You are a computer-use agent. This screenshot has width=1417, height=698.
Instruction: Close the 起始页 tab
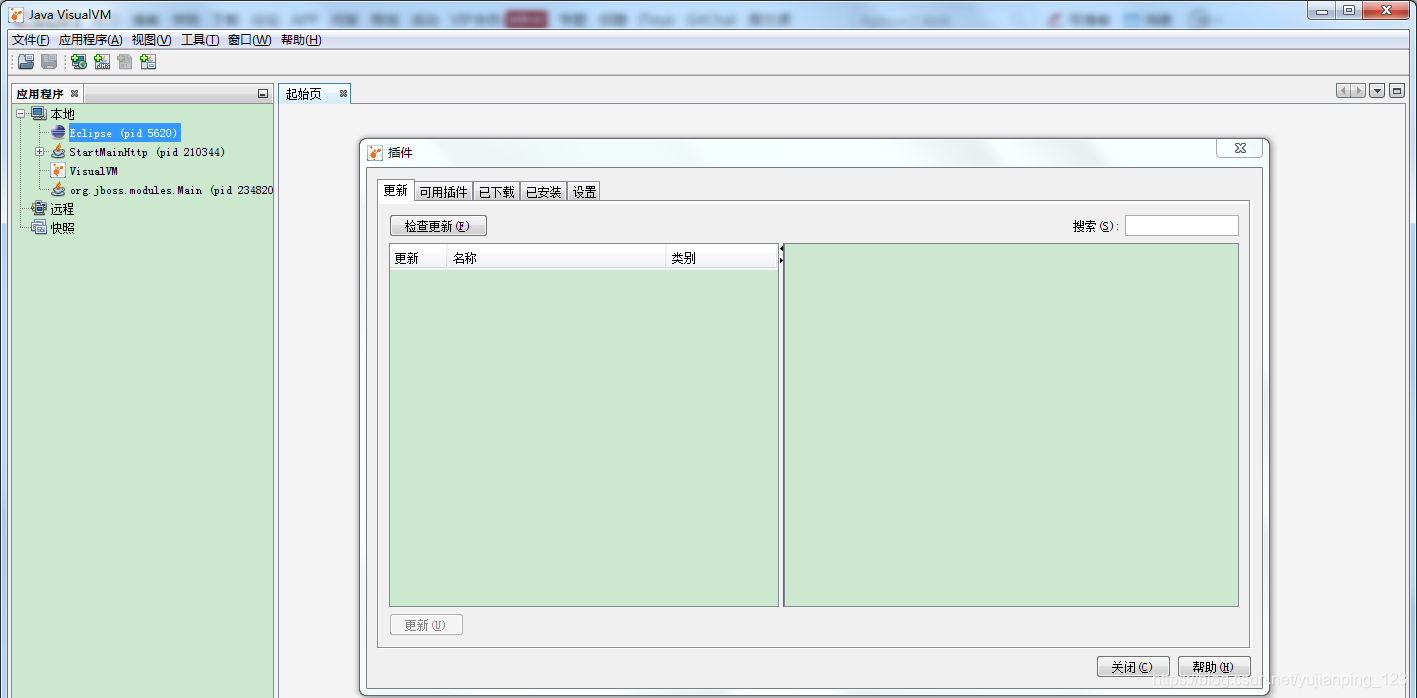pyautogui.click(x=343, y=94)
